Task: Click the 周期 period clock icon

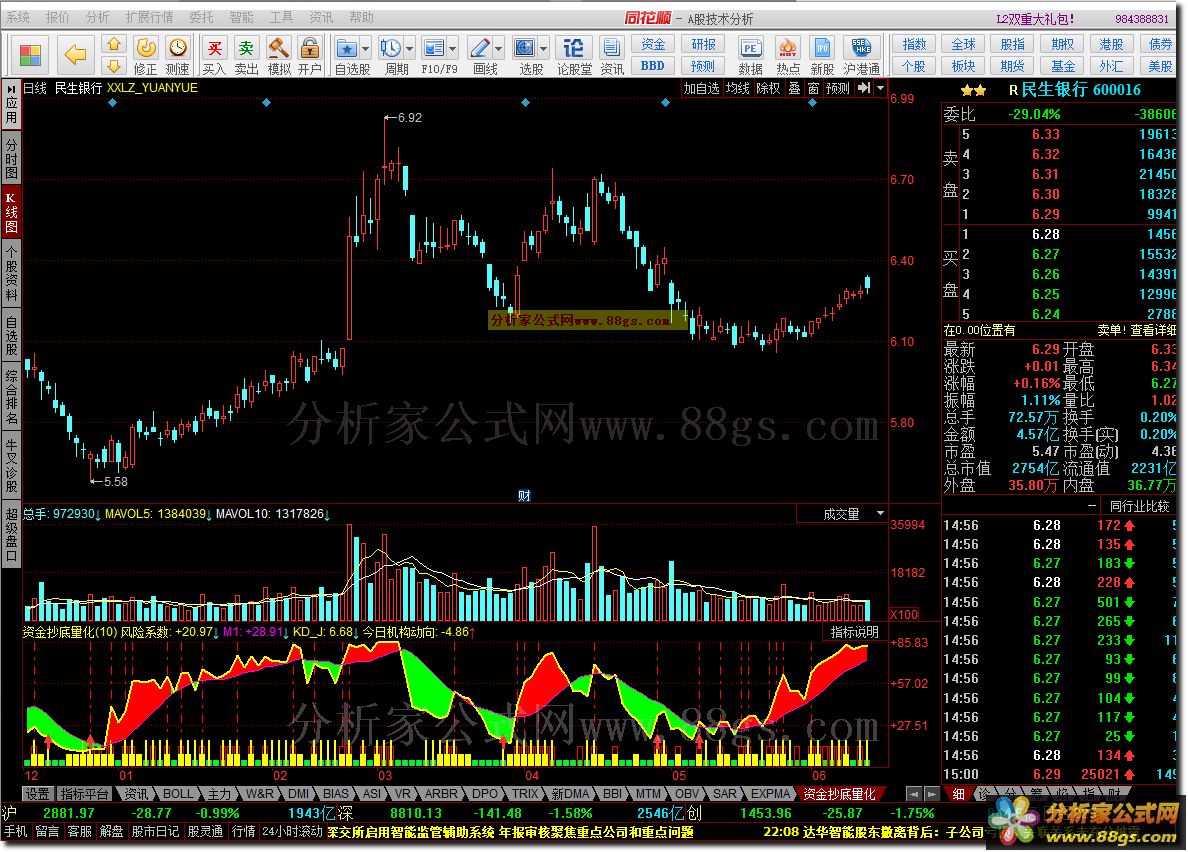Action: [x=390, y=49]
